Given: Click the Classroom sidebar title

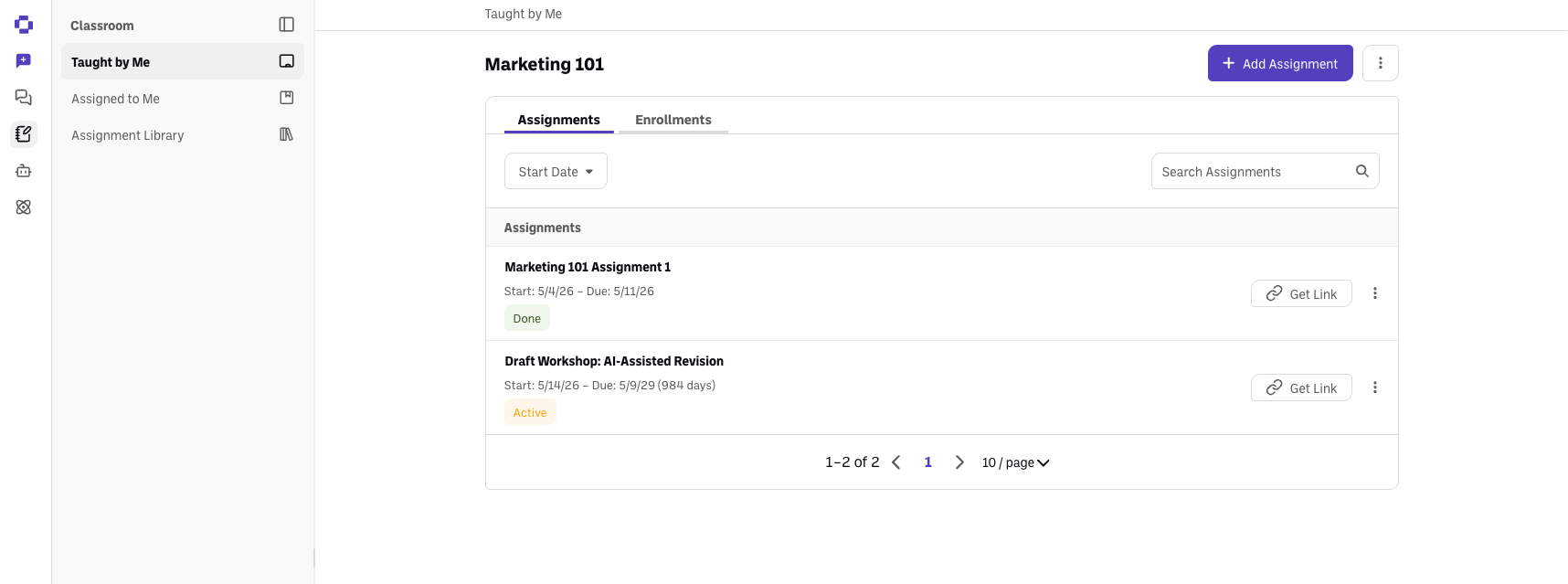Looking at the screenshot, I should click(x=101, y=26).
